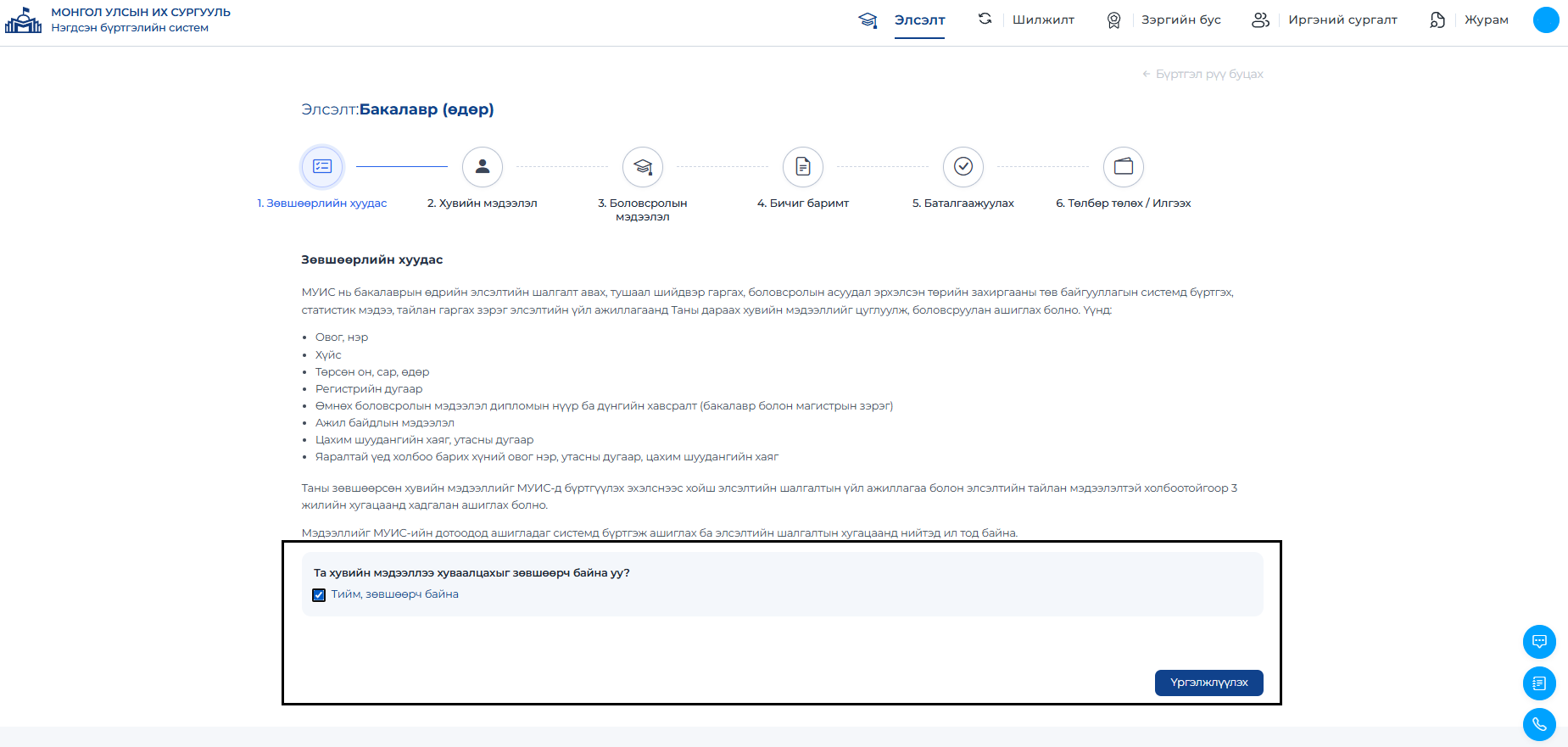Click the 'МОНГОЛ УЛСЫН ИХ СУРГУУЛЬ' site title
The image size is (1568, 747).
[x=141, y=13]
